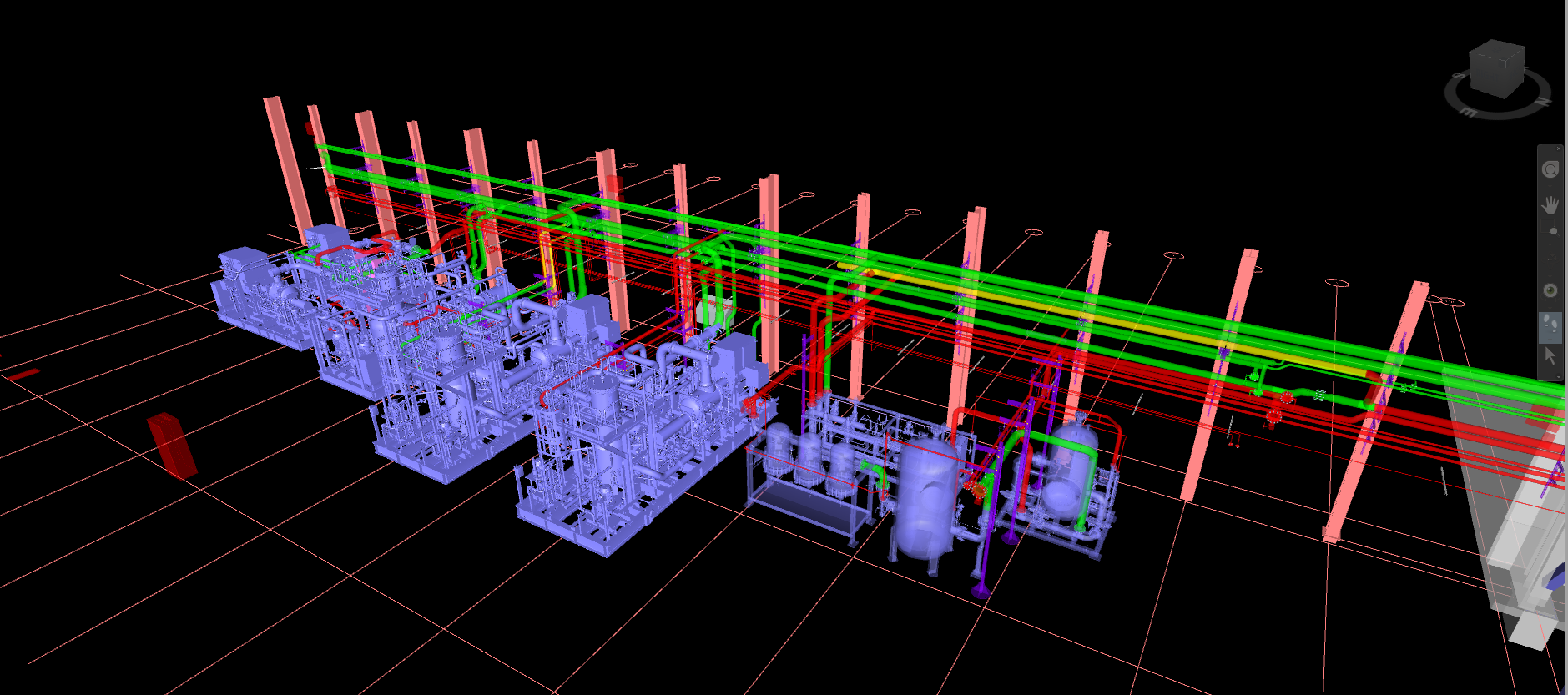The width and height of the screenshot is (1568, 695).
Task: Expand the Look Around options arrow
Action: tap(1550, 305)
